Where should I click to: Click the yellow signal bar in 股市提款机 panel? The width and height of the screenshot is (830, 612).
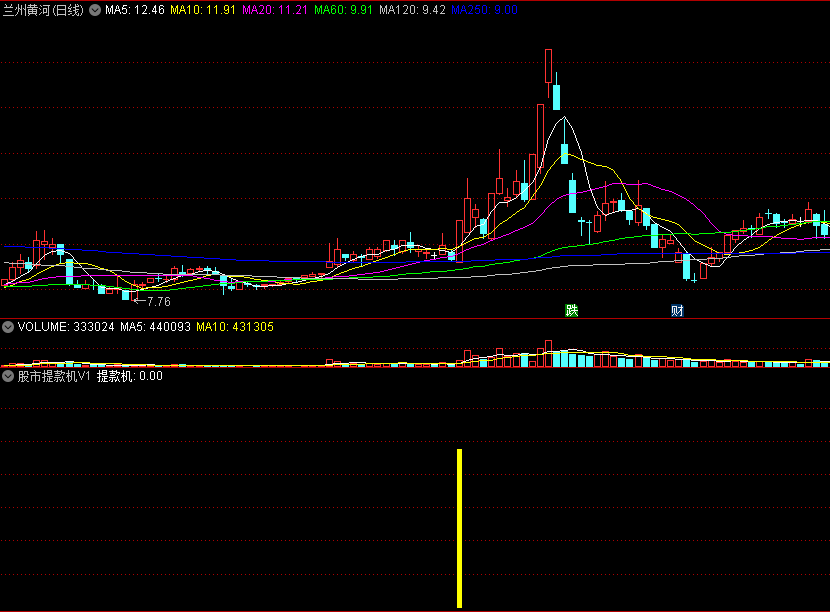pyautogui.click(x=459, y=528)
